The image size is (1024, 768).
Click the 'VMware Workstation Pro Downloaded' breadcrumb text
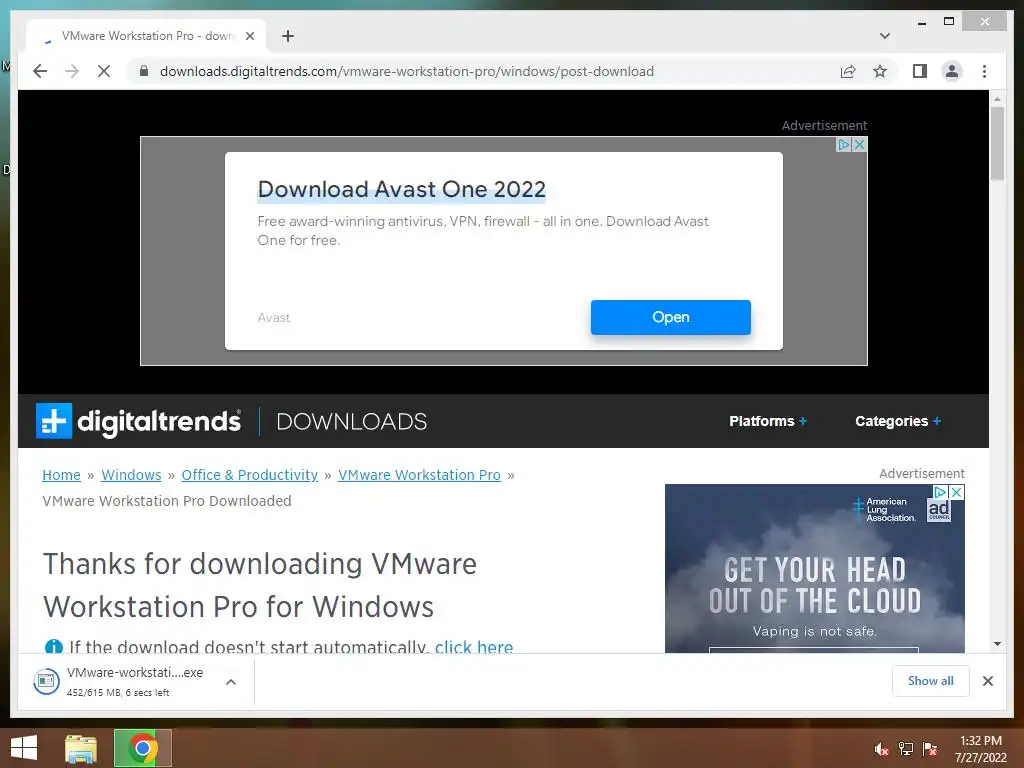167,501
